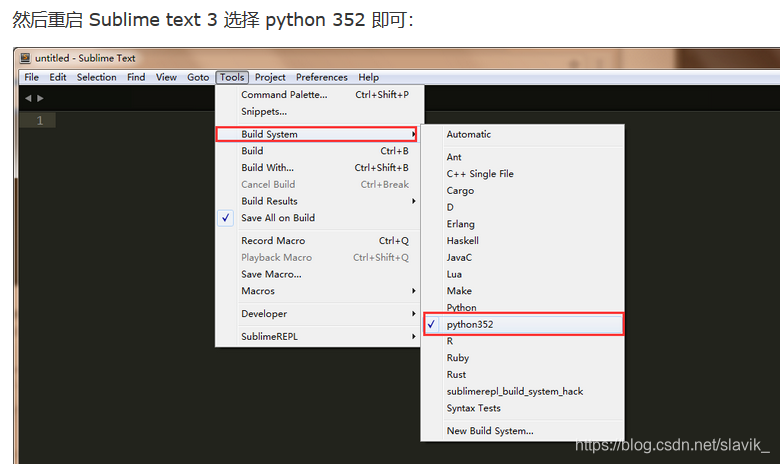Open the Edit menu
Image resolution: width=780 pixels, height=464 pixels.
(x=58, y=77)
